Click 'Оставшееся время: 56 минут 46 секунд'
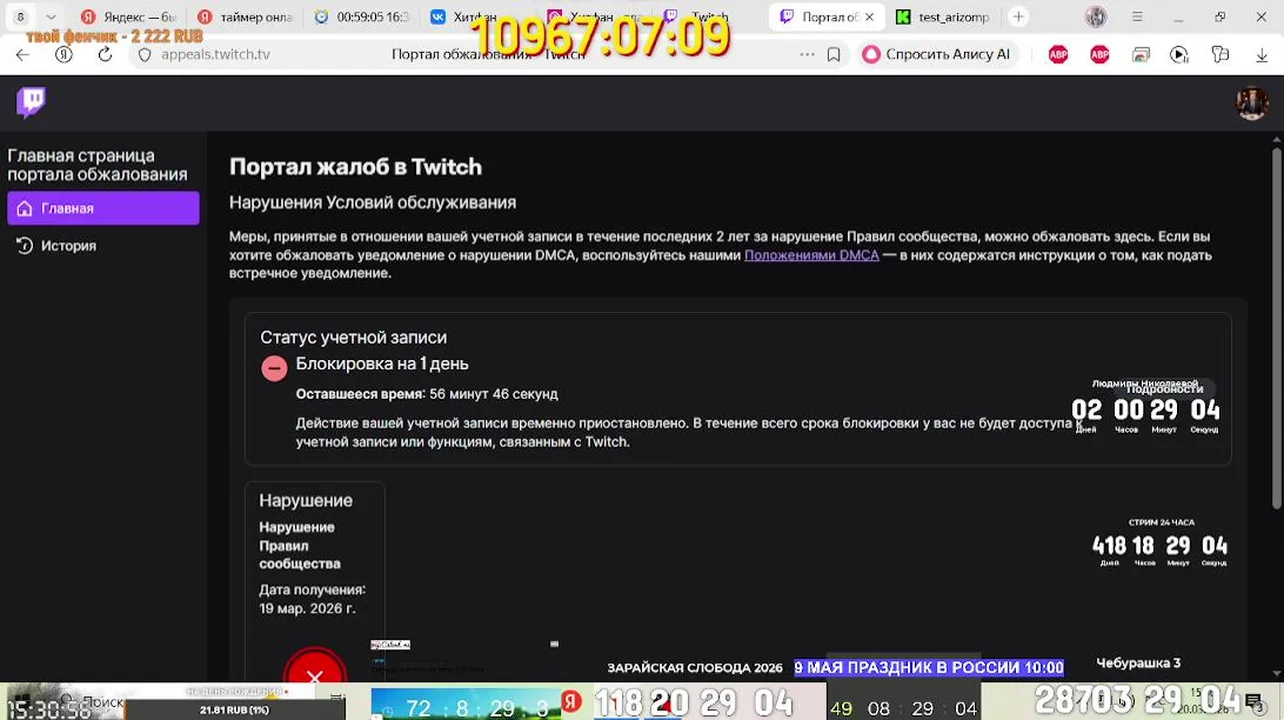 tap(427, 394)
